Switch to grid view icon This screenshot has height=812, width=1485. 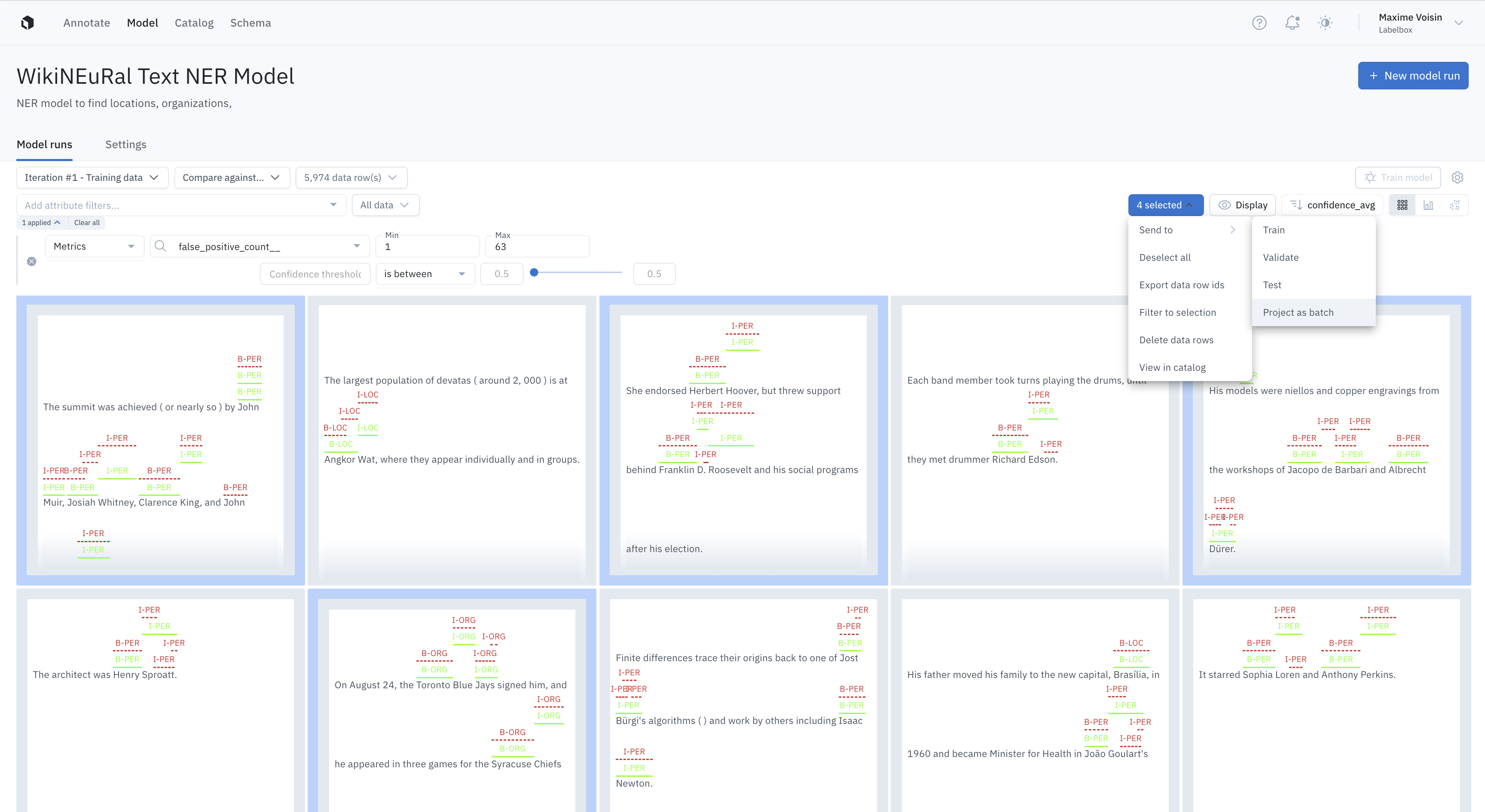pyautogui.click(x=1402, y=205)
